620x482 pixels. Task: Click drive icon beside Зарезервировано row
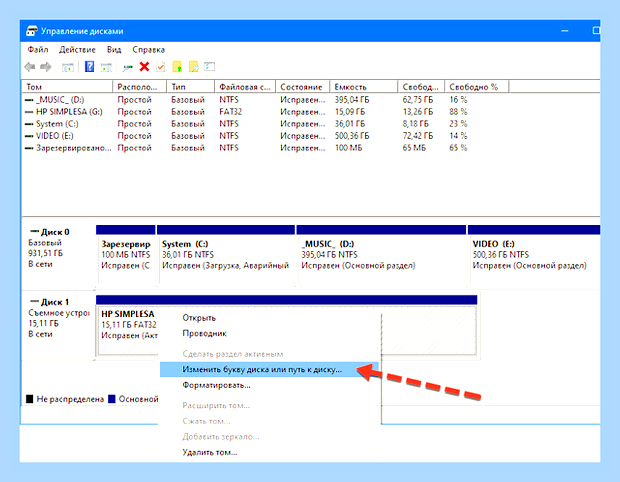coord(29,148)
